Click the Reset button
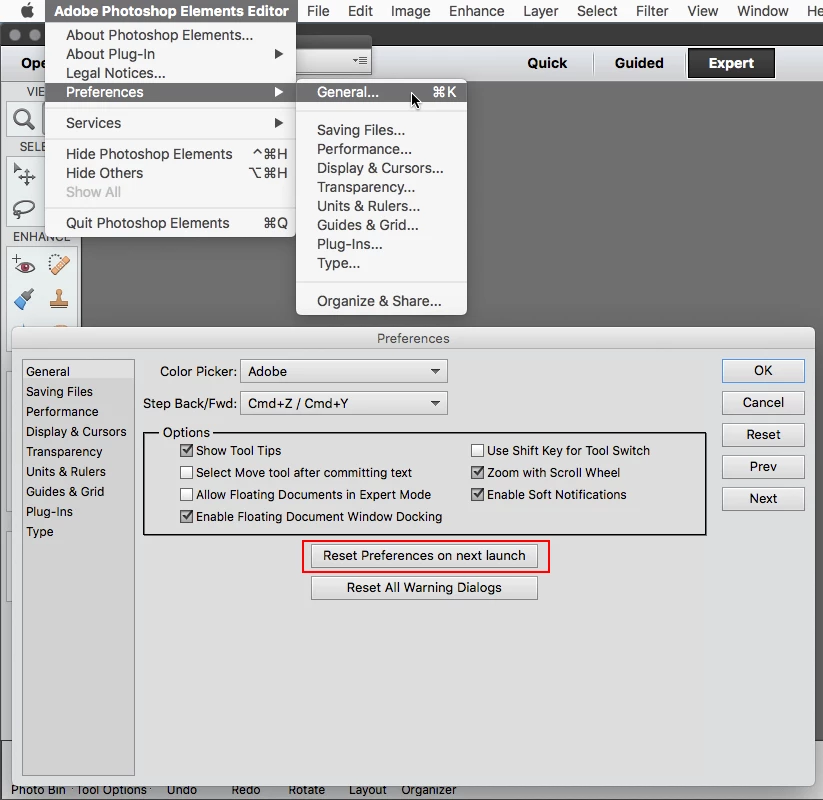The image size is (823, 800). tap(763, 435)
